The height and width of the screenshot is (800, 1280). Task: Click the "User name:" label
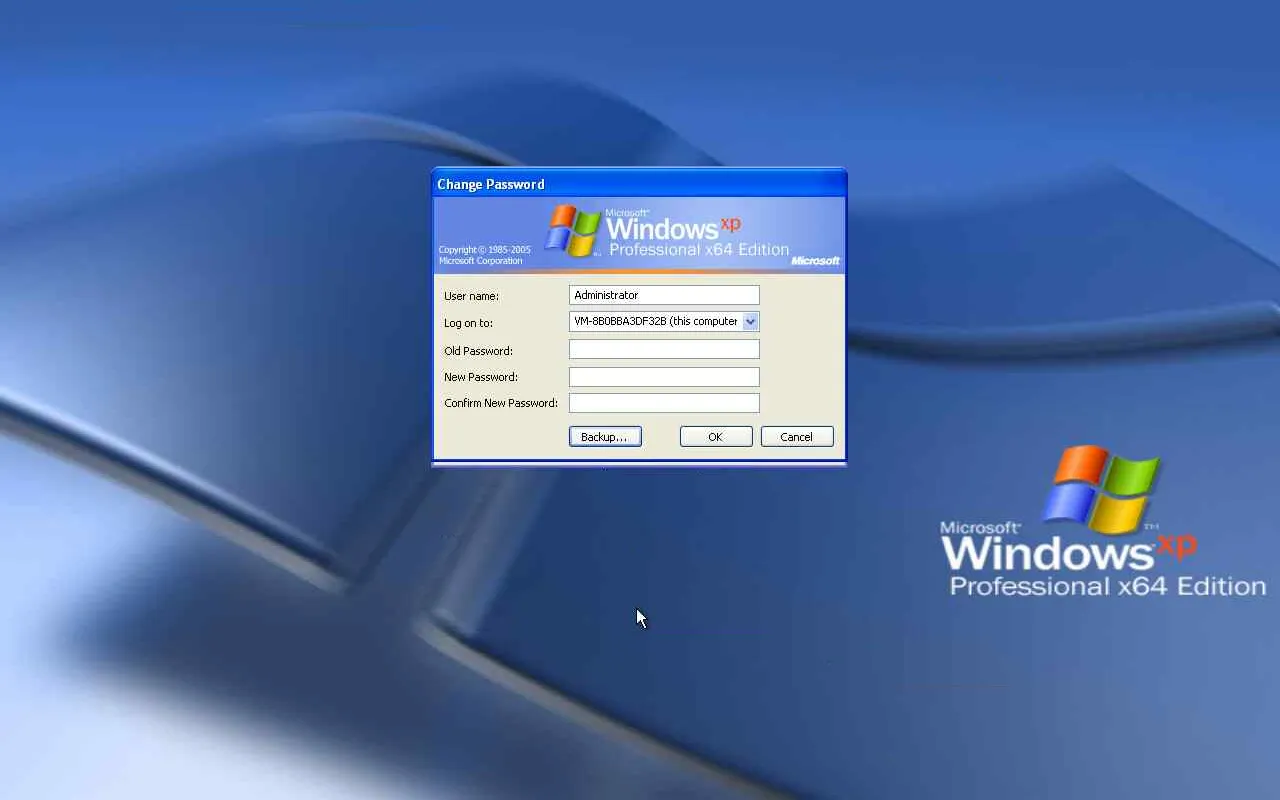(x=471, y=296)
